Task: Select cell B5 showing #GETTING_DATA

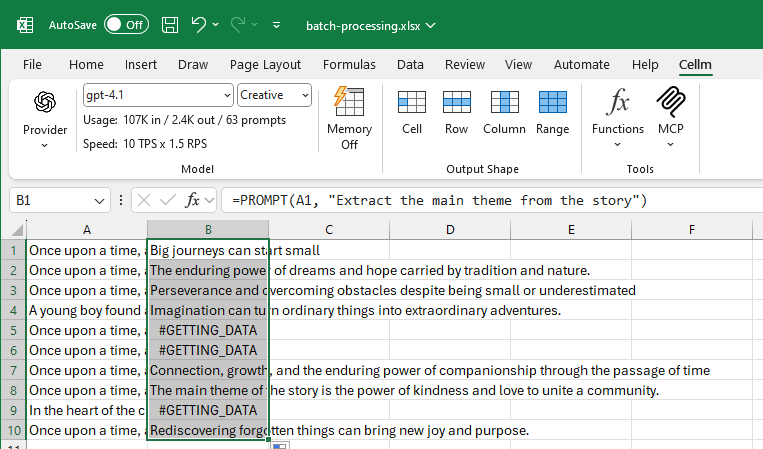Action: tap(207, 330)
